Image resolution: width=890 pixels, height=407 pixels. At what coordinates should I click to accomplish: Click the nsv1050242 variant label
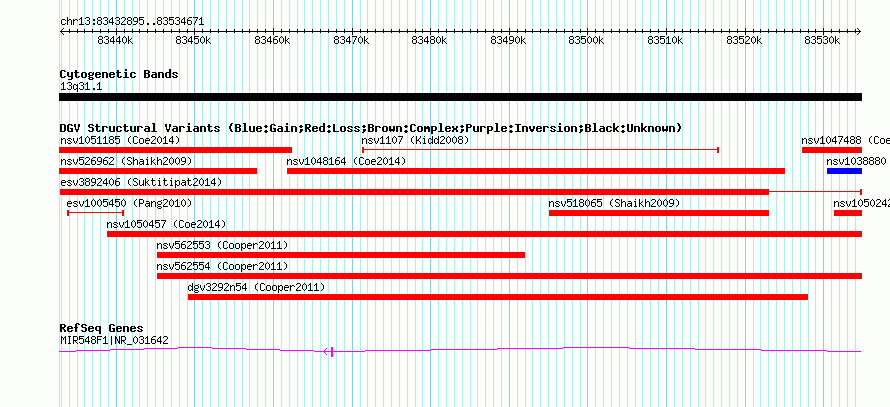point(861,203)
